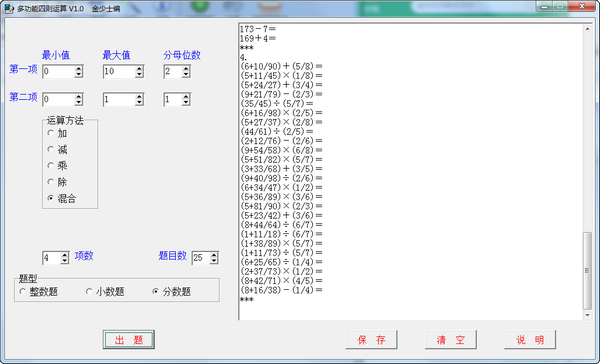Focus the 第二项 最大值 input field
The image size is (600, 364).
[119, 100]
